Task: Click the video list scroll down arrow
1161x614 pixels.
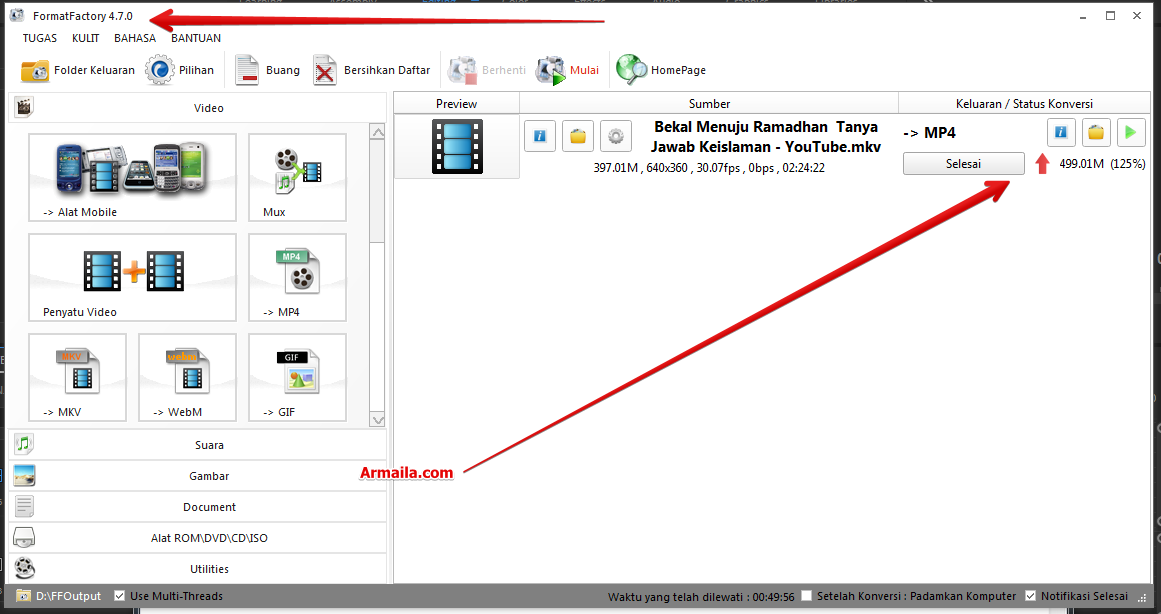Action: [377, 419]
